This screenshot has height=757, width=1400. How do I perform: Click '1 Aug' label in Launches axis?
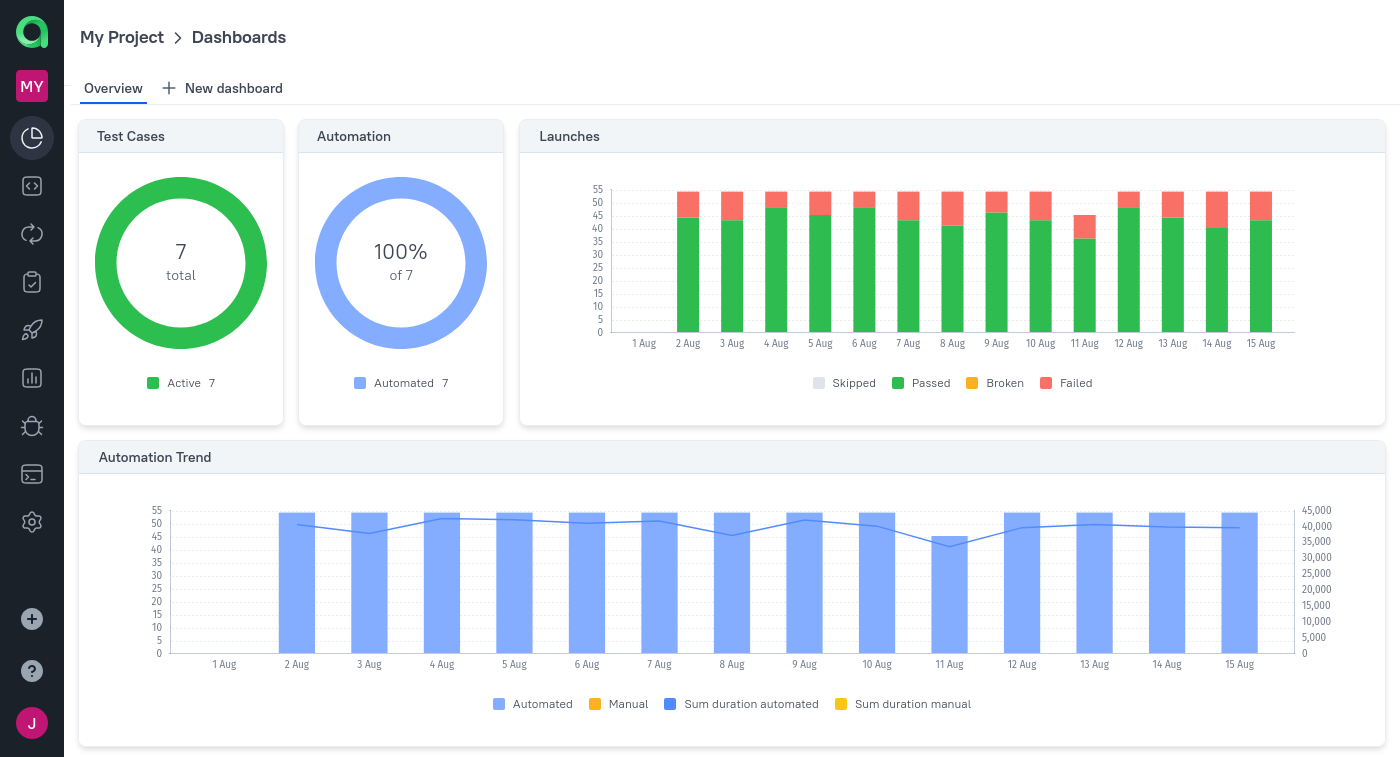[x=644, y=343]
